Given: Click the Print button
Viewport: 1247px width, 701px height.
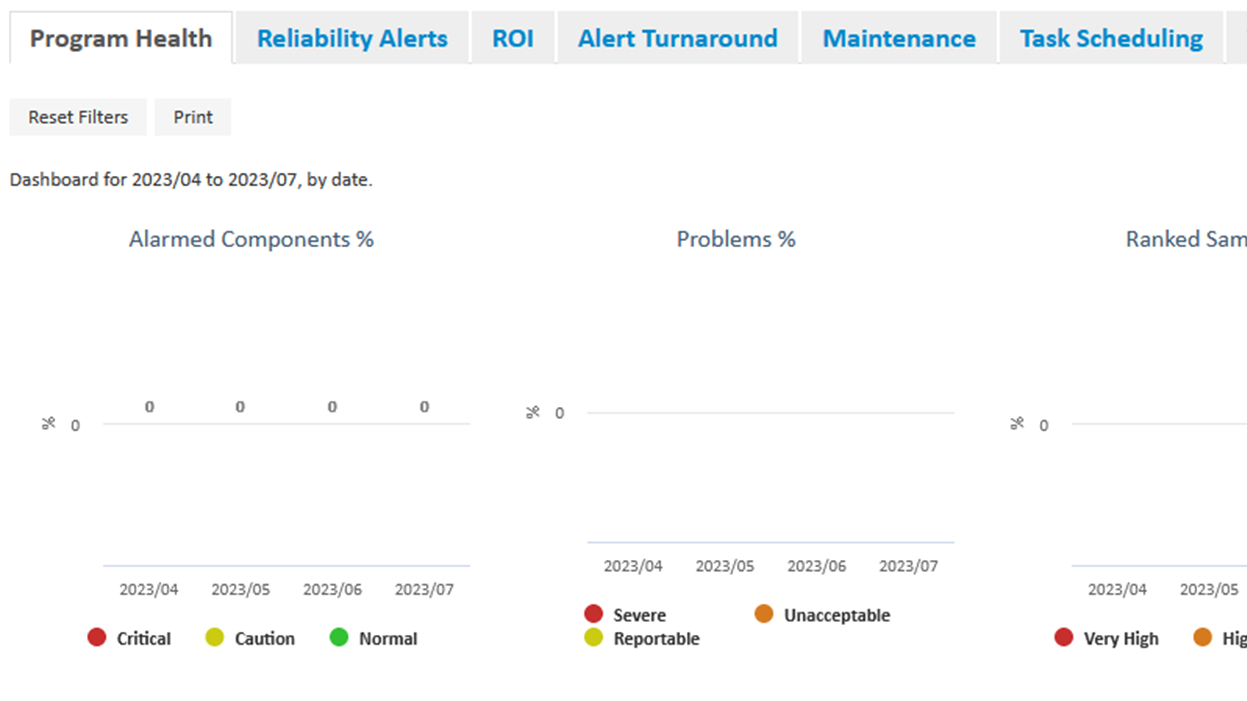Looking at the screenshot, I should (x=193, y=117).
